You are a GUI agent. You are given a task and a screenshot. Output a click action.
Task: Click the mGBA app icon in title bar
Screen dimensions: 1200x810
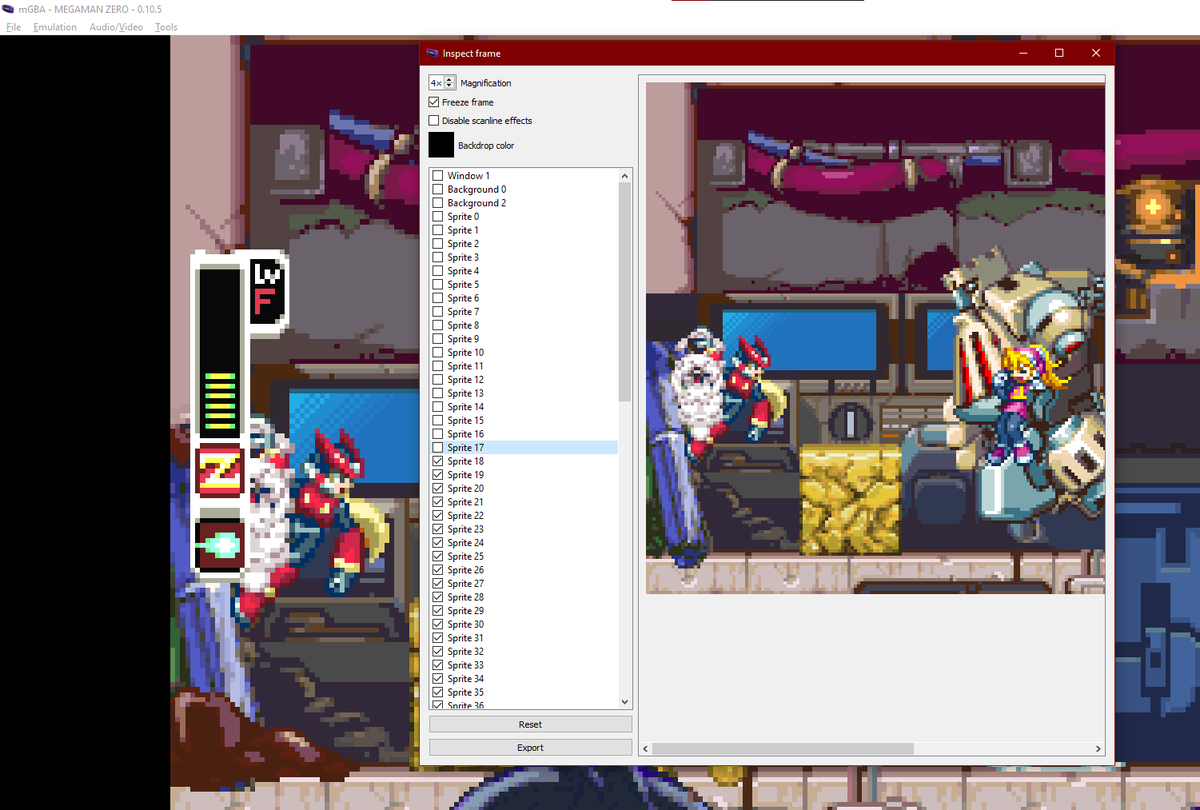[9, 9]
